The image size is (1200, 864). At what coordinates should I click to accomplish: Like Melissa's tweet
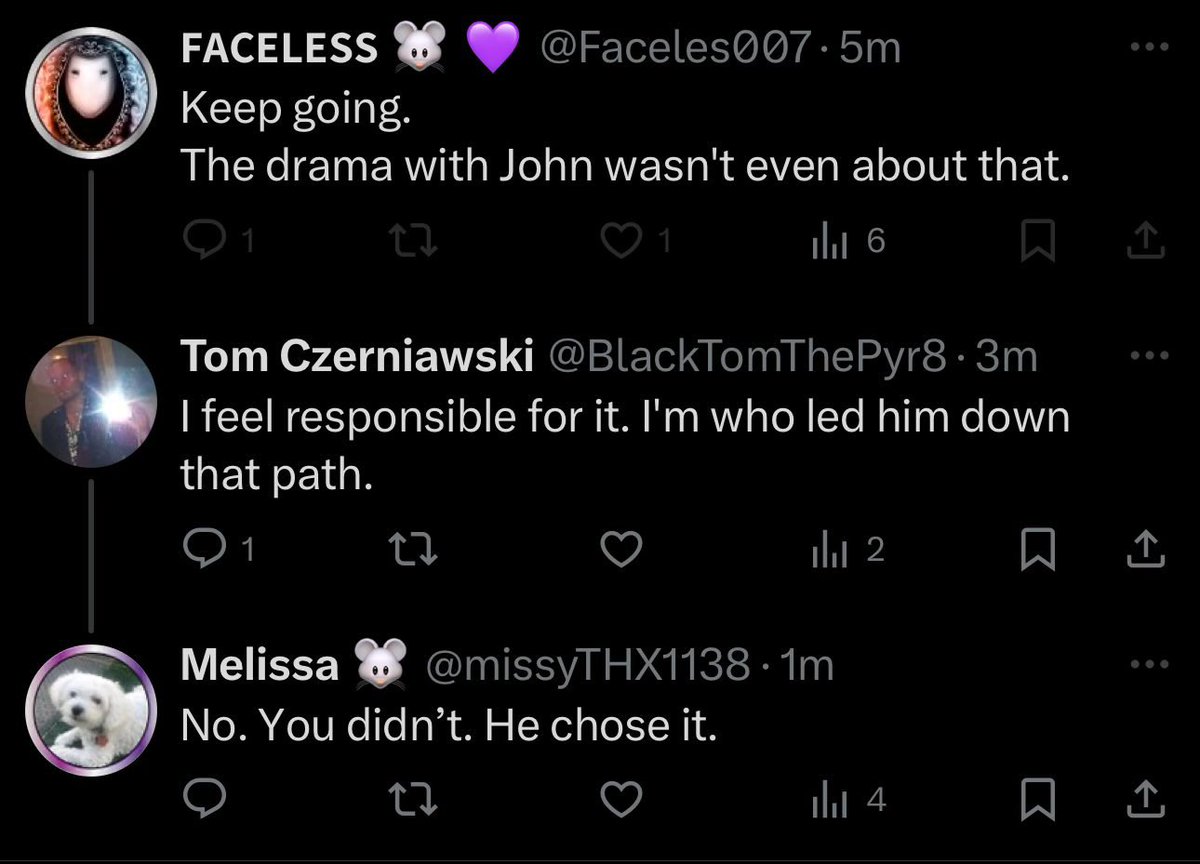point(624,798)
